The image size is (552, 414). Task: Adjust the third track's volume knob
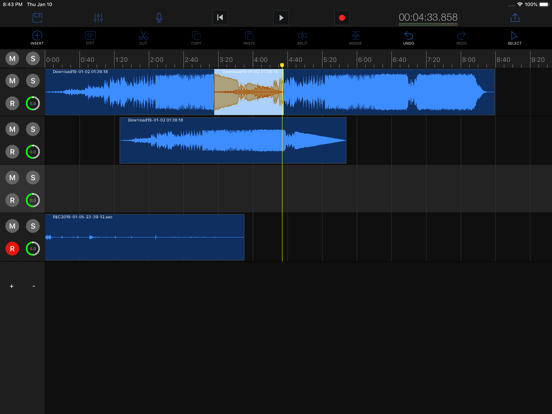(x=33, y=200)
